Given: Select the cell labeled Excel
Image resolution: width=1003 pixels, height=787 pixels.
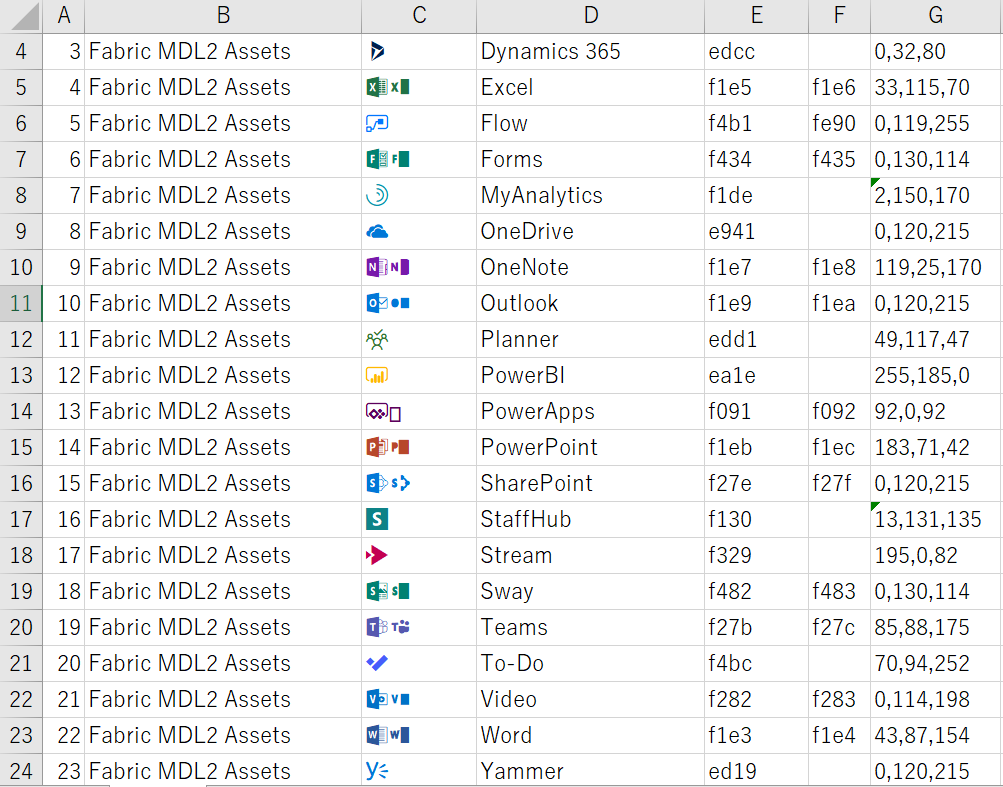Looking at the screenshot, I should click(x=590, y=88).
